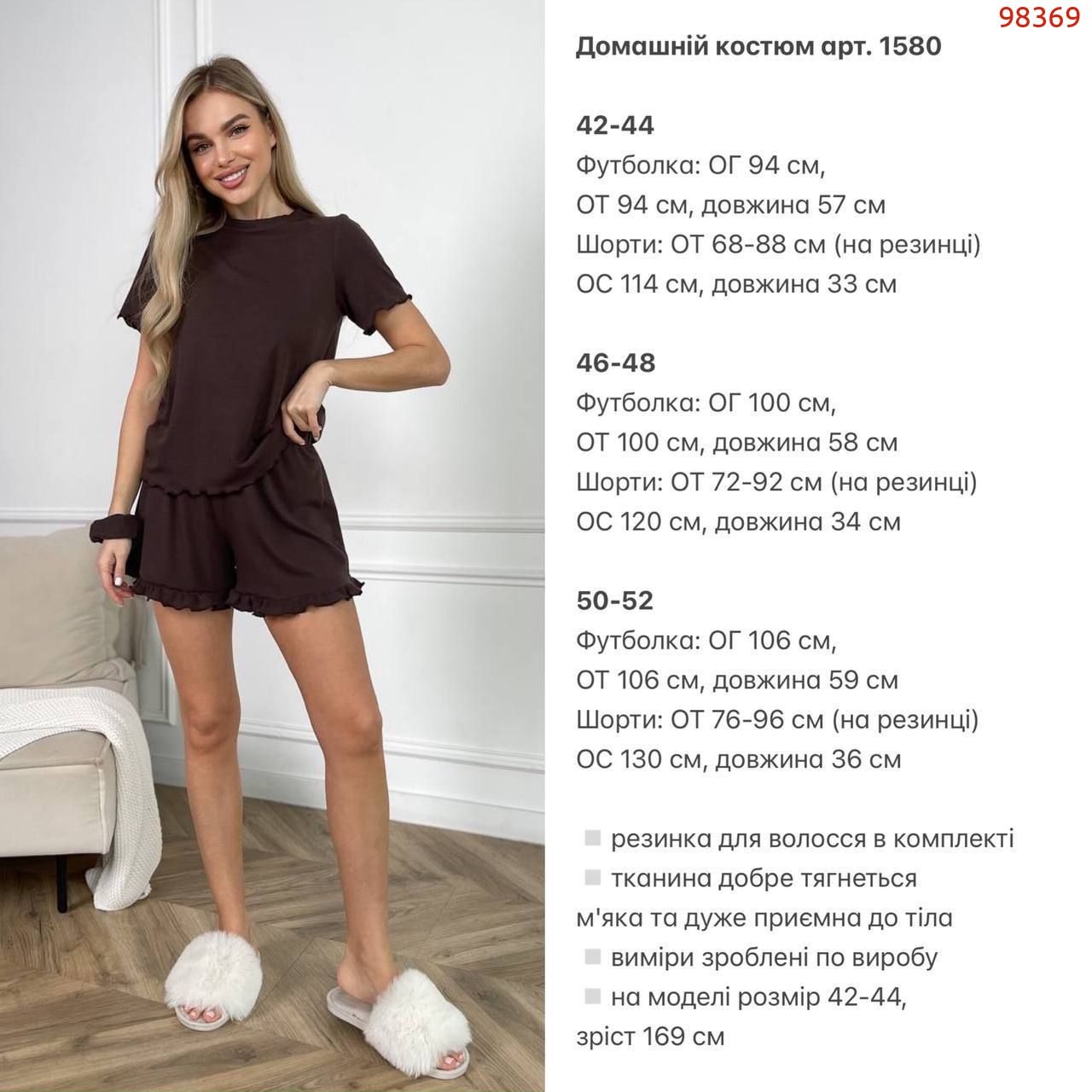Click the square bullet before виміри зроблені по виробу
The height and width of the screenshot is (1092, 1092).
pos(593,956)
